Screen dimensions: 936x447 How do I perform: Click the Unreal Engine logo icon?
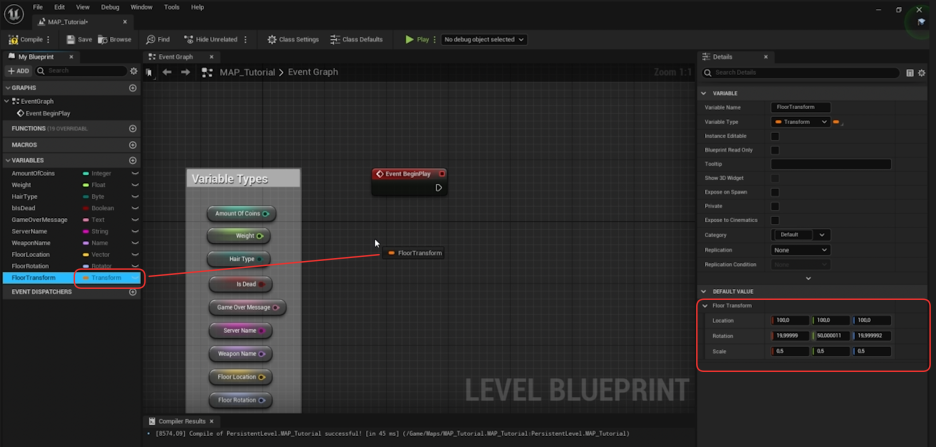[12, 13]
